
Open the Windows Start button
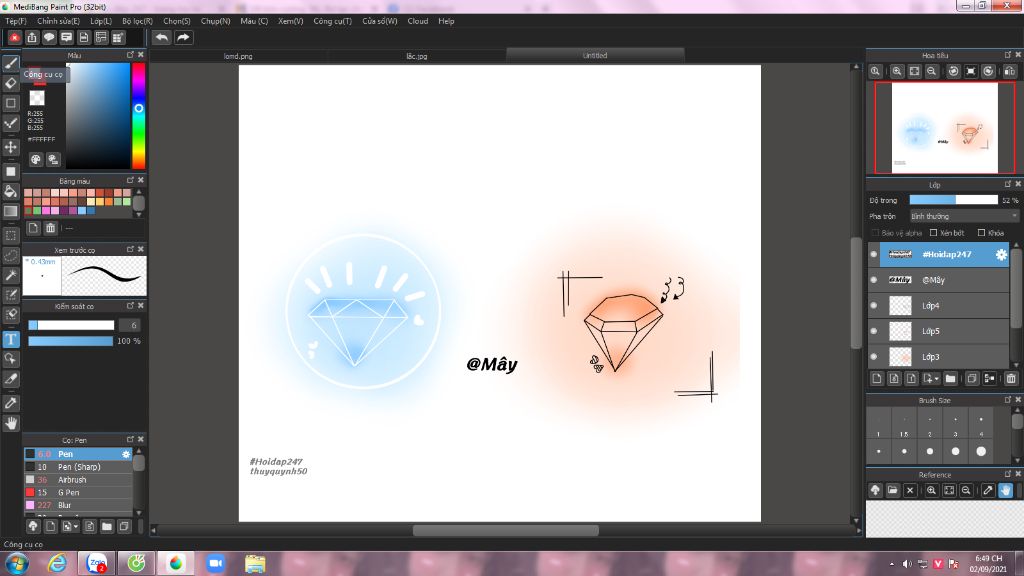(x=16, y=563)
